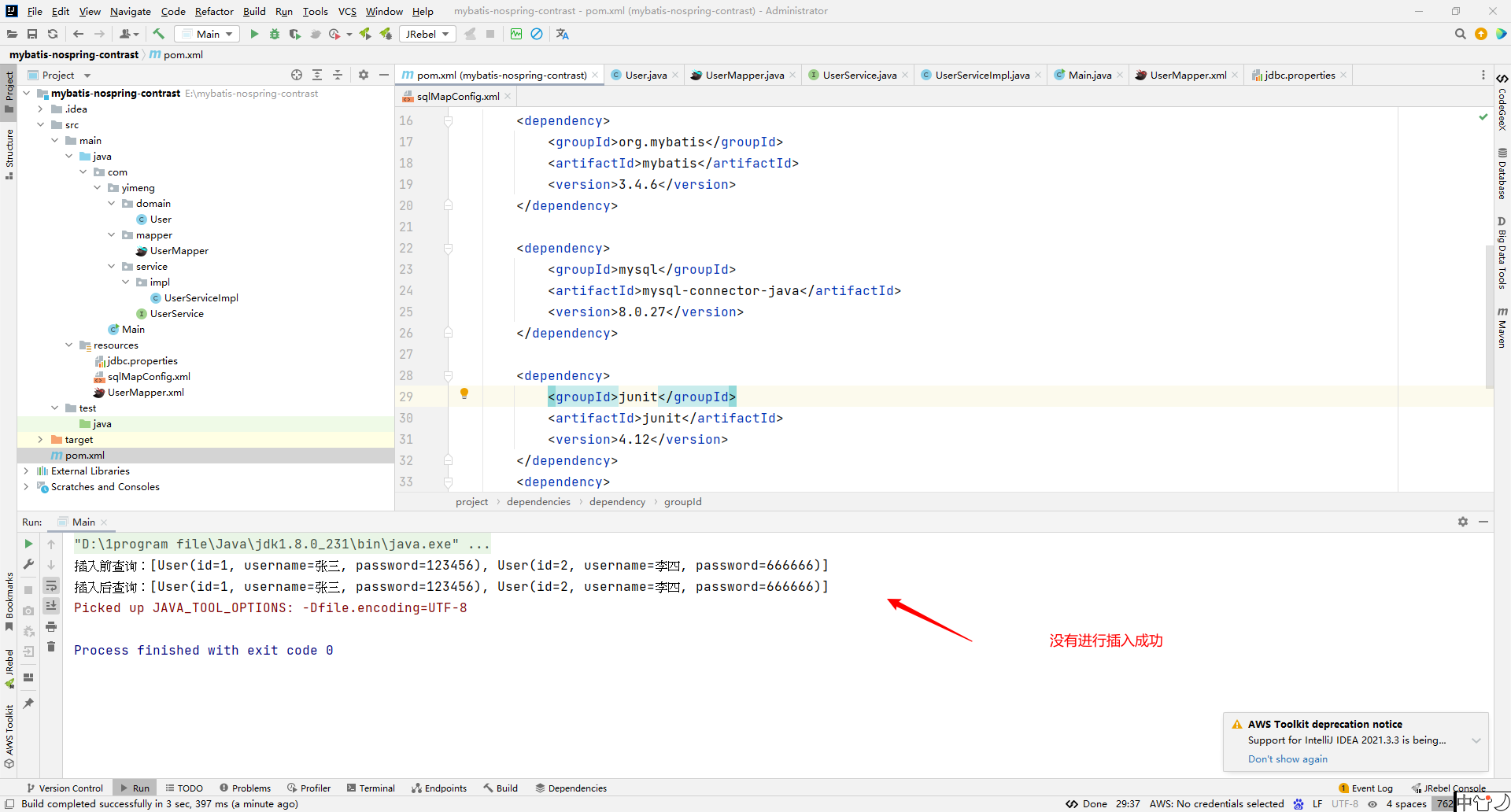The width and height of the screenshot is (1511, 812).
Task: Toggle soft-wrap in Run console
Action: click(x=51, y=585)
